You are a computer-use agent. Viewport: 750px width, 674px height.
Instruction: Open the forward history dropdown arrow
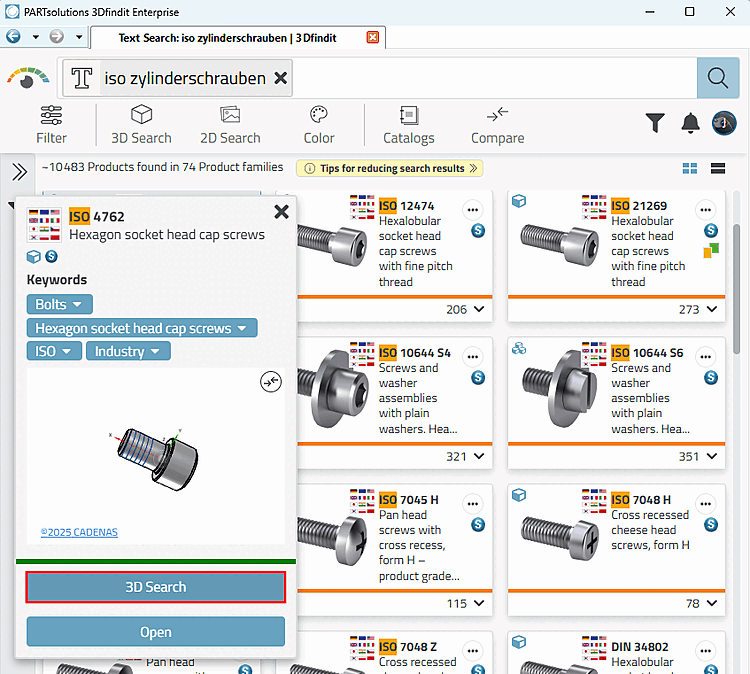pos(79,37)
